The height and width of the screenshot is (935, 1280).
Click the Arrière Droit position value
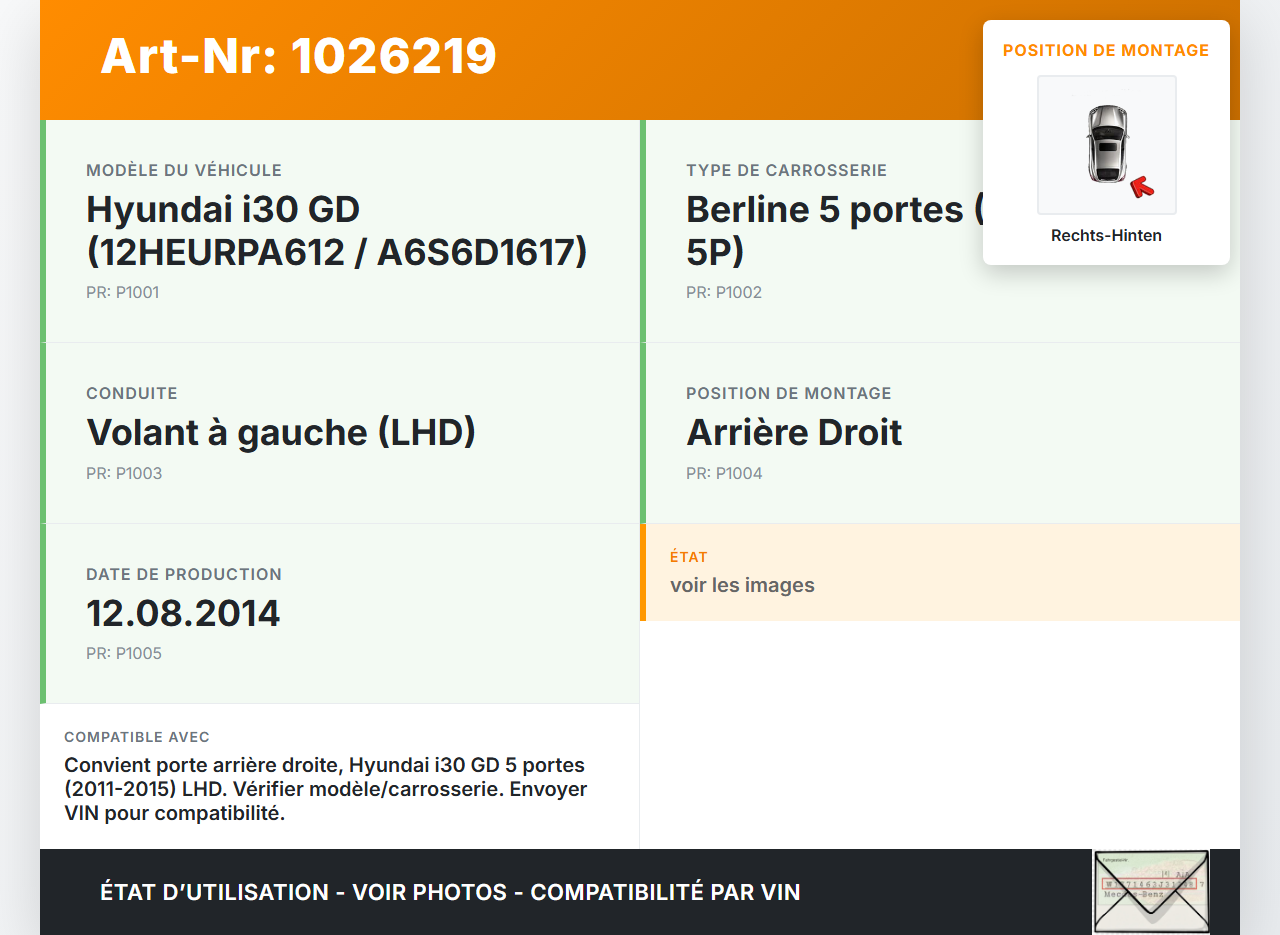[794, 433]
